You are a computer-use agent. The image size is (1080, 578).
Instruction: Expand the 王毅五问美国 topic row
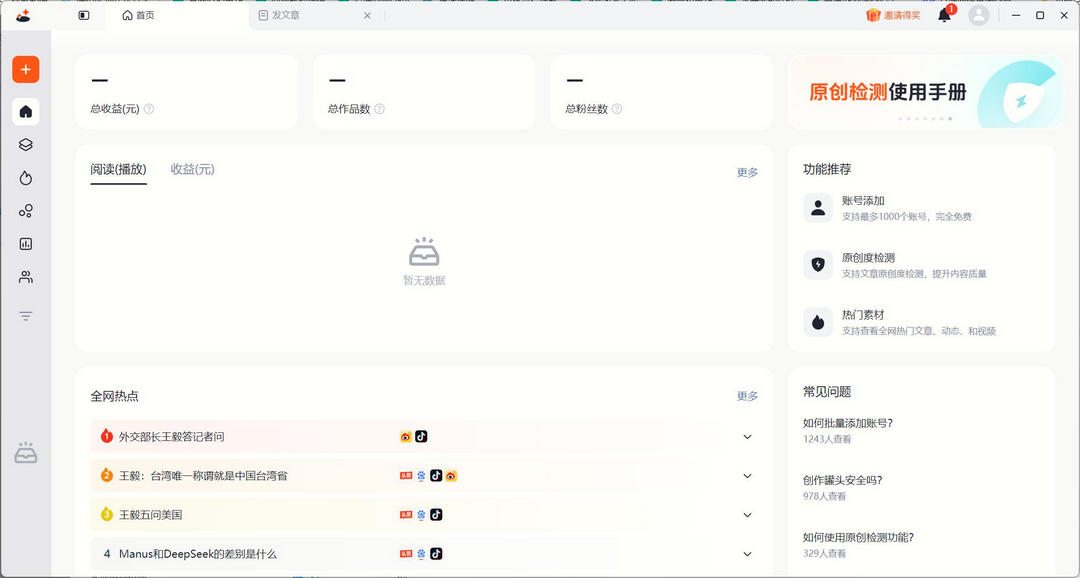[747, 514]
